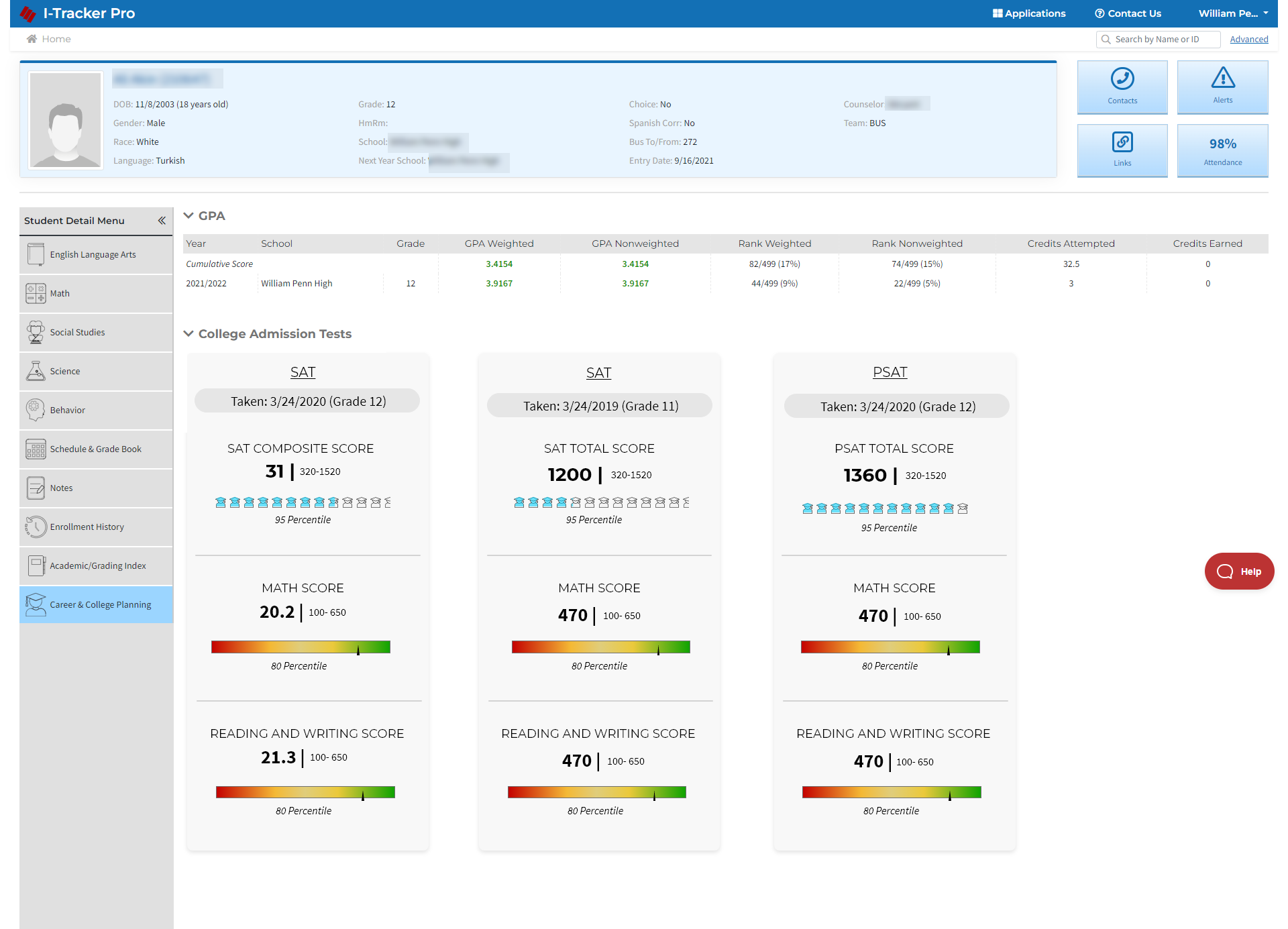Open the Social Studies menu item
This screenshot has height=929, width=1288.
tap(96, 333)
